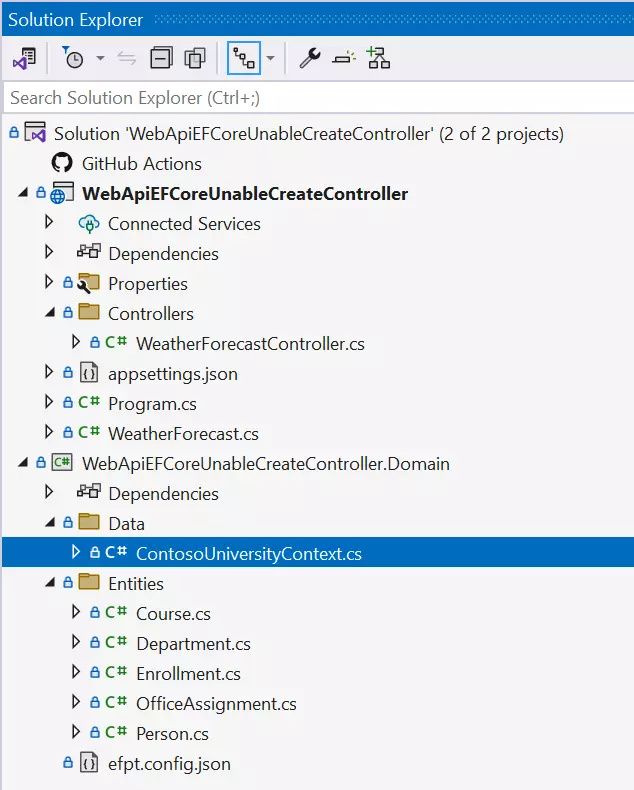Click the bold WebApiEFCoreUnableCreateController web project globe icon
634x790 pixels.
(x=61, y=192)
